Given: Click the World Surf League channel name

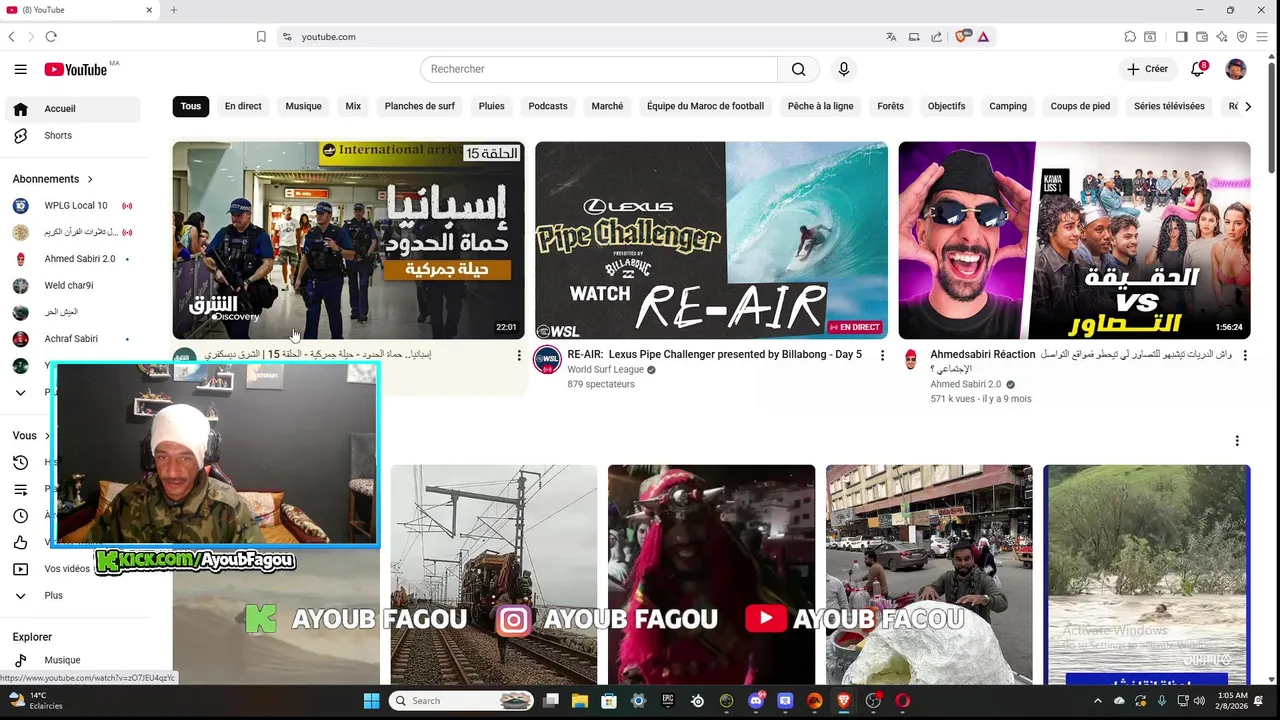Looking at the screenshot, I should (607, 370).
